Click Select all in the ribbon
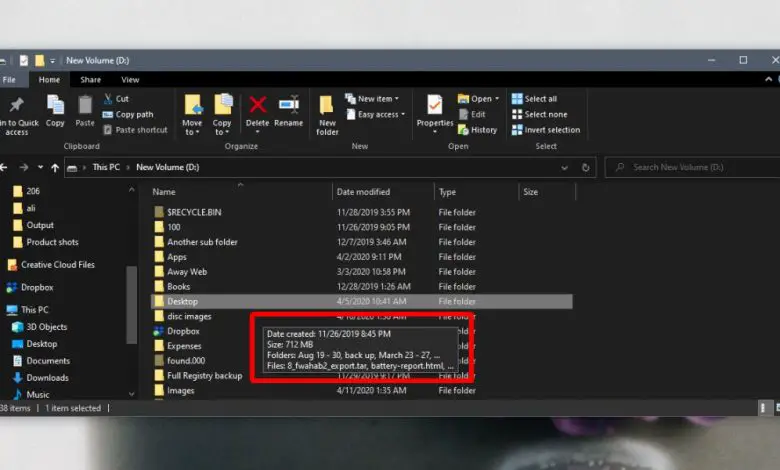This screenshot has height=470, width=780. coord(534,98)
